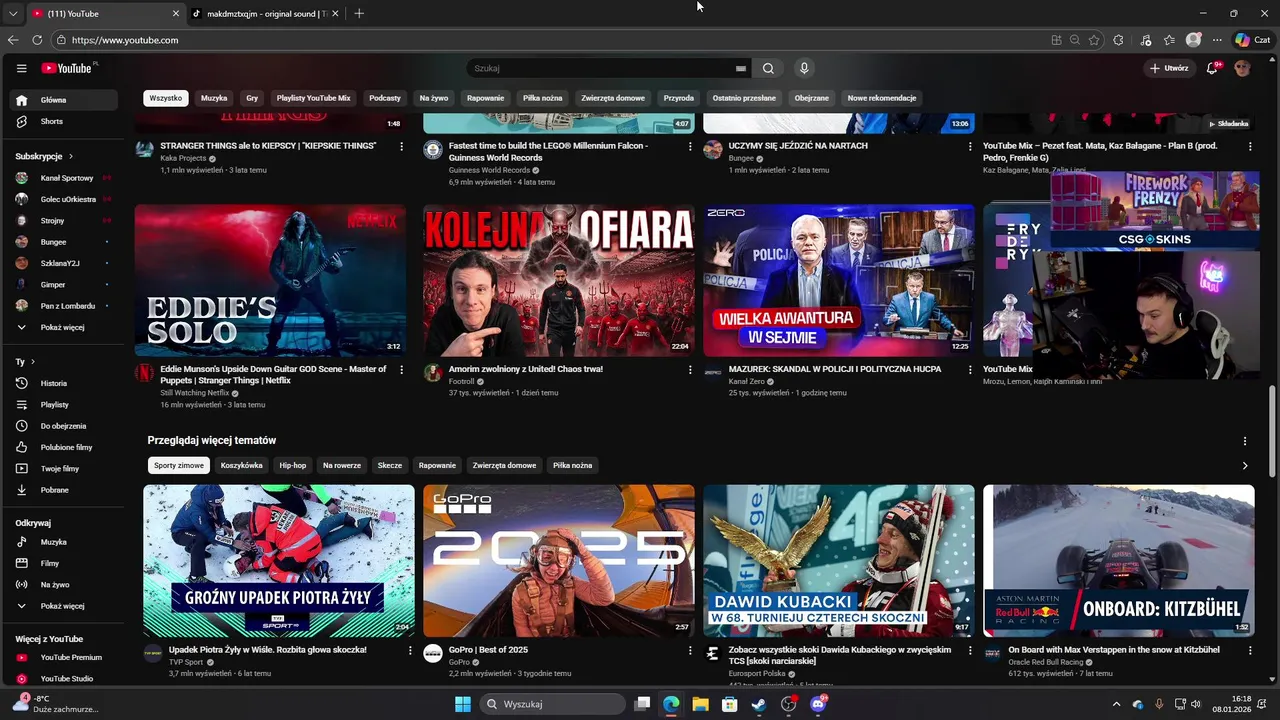Expand Pokaż więcej under subscriptions

click(64, 327)
